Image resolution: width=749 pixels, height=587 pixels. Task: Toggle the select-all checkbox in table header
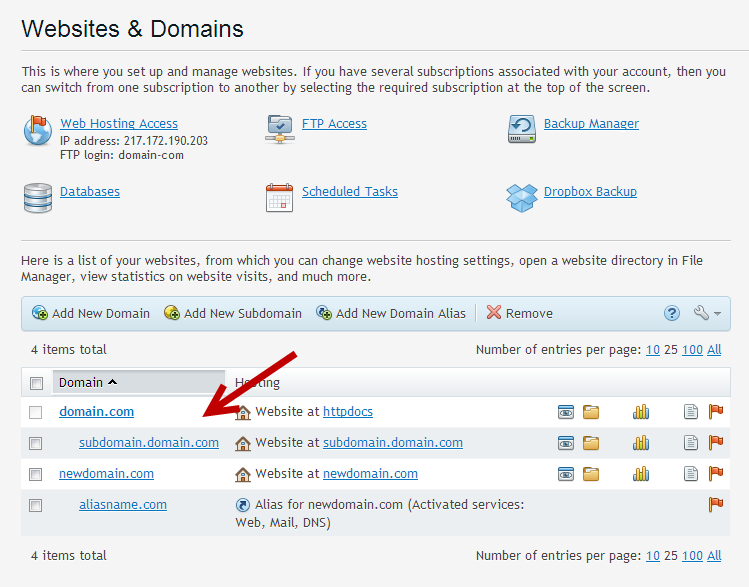[x=36, y=383]
